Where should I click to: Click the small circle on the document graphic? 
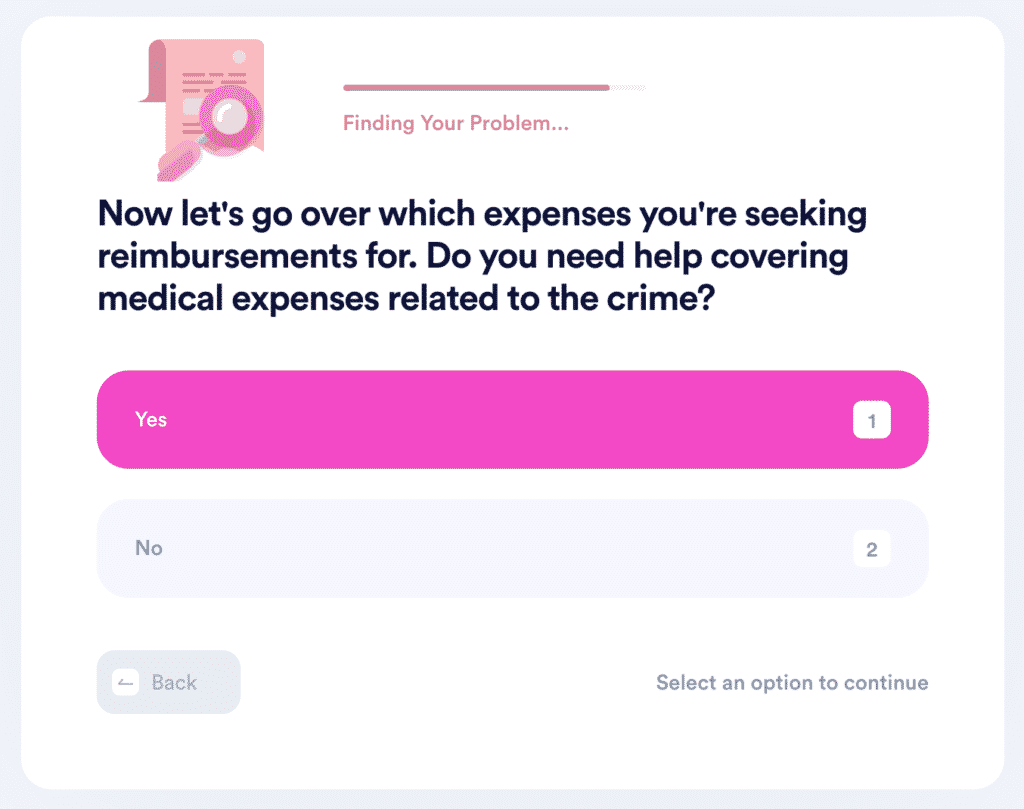coord(240,57)
